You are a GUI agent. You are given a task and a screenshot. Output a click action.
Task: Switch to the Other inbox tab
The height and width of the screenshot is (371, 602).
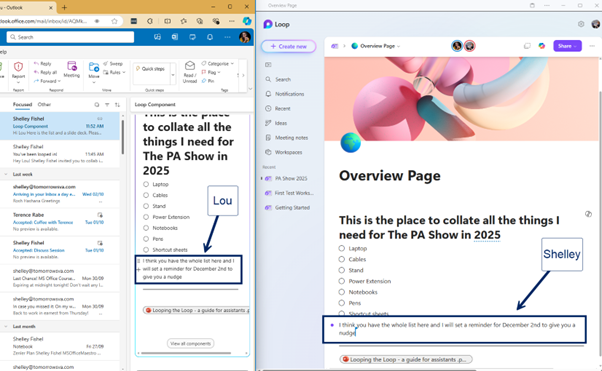[44, 104]
